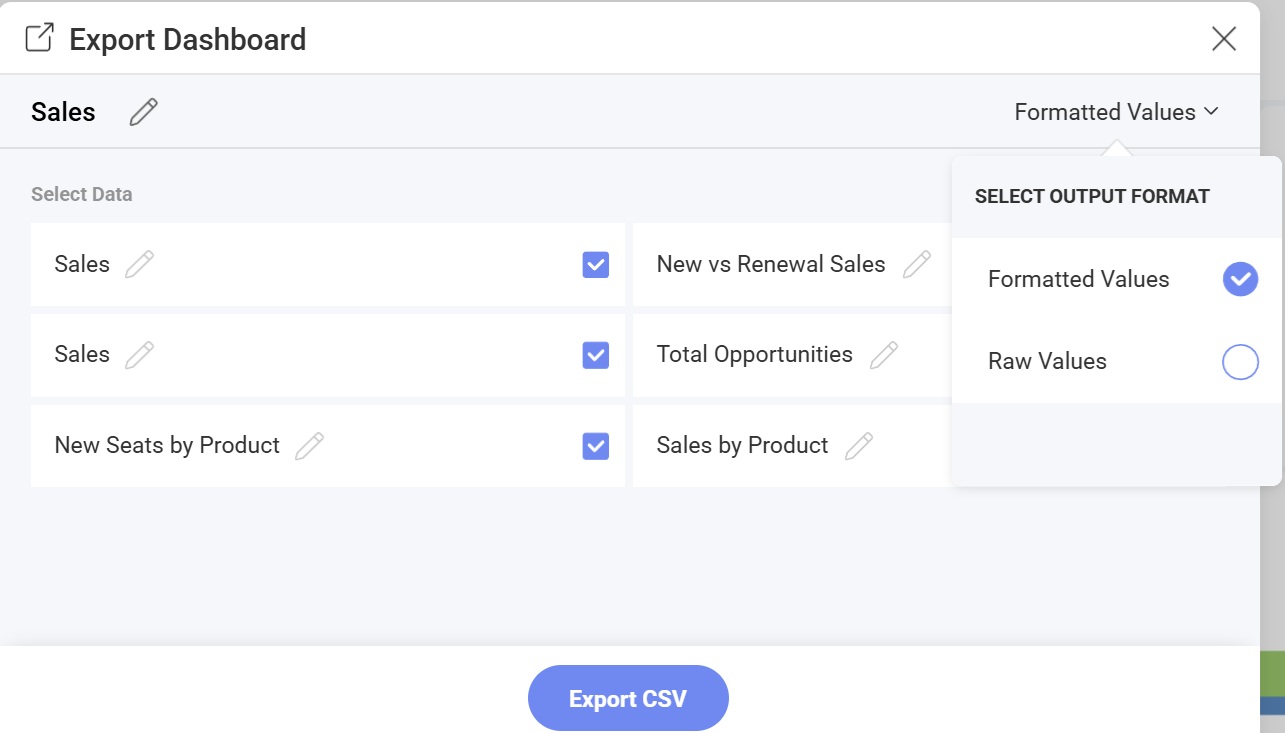Rename New vs Renewal Sales via its pencil icon
Viewport: 1285px width, 733px height.
(916, 265)
